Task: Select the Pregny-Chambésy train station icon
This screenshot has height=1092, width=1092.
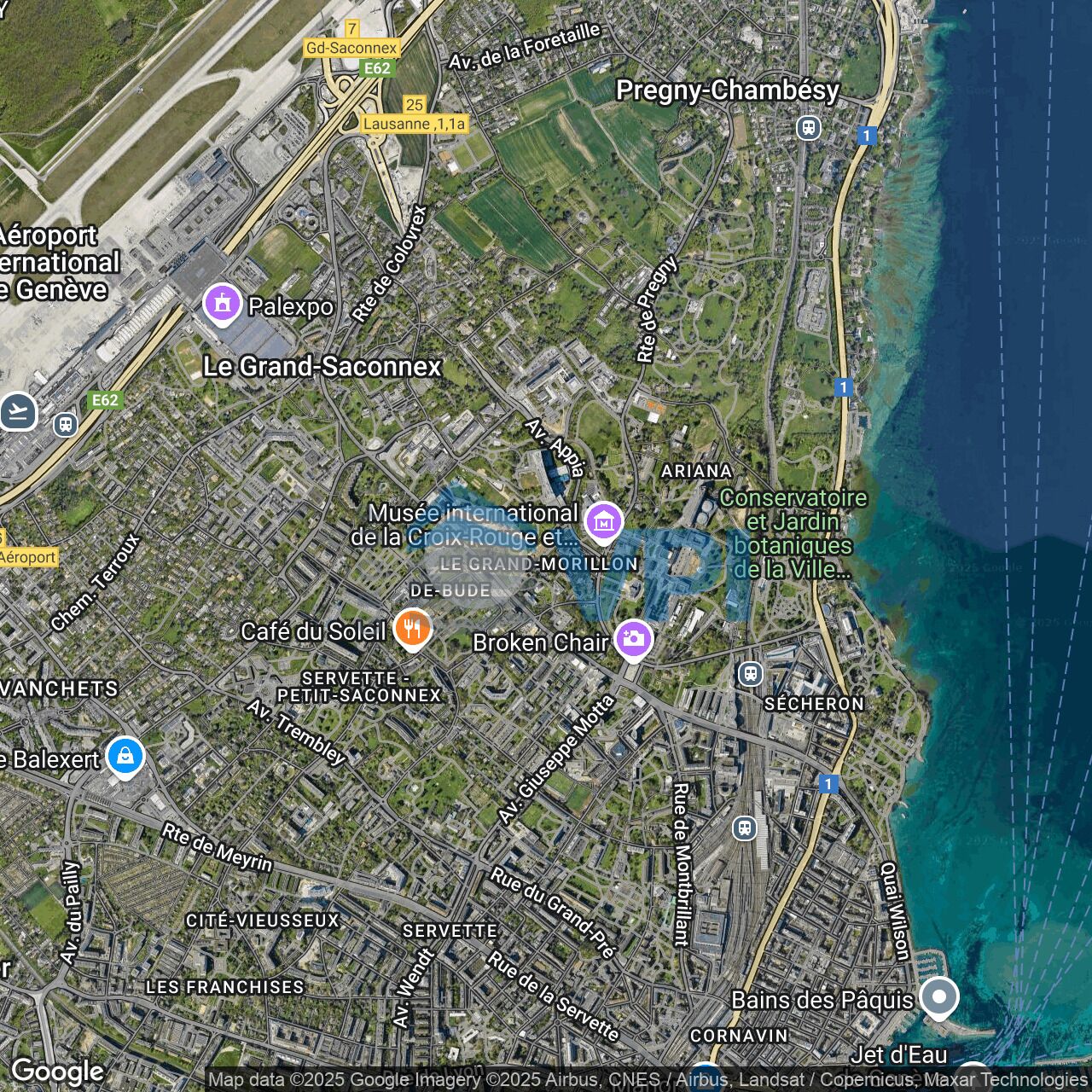Action: coord(808,129)
